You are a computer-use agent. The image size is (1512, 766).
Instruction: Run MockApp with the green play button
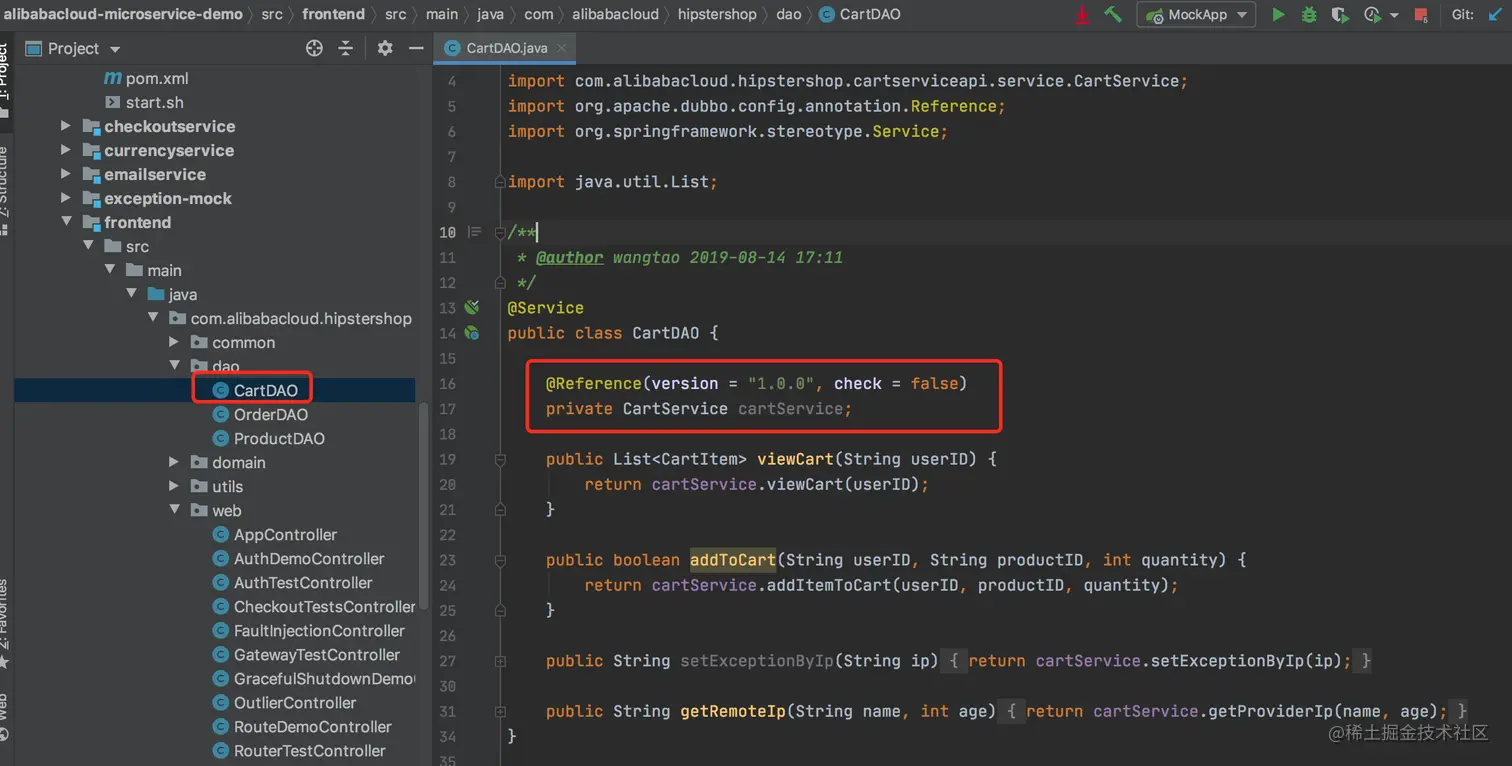click(x=1278, y=15)
